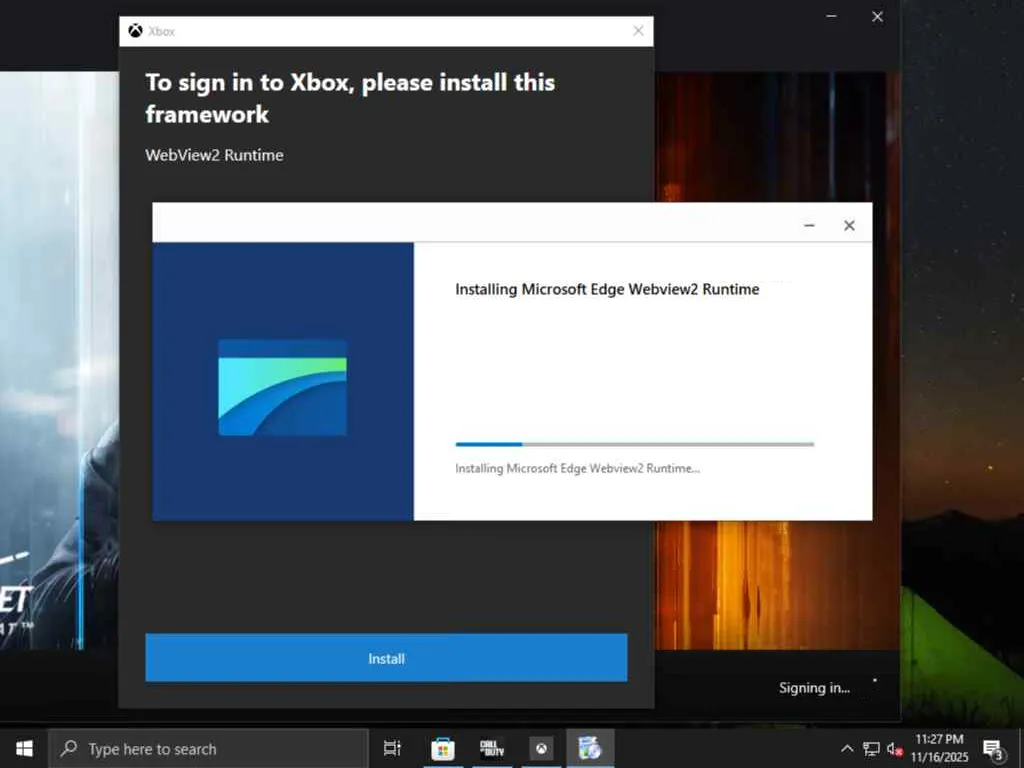The width and height of the screenshot is (1024, 768).
Task: Click the WebView2 installation progress bar
Action: pyautogui.click(x=635, y=444)
